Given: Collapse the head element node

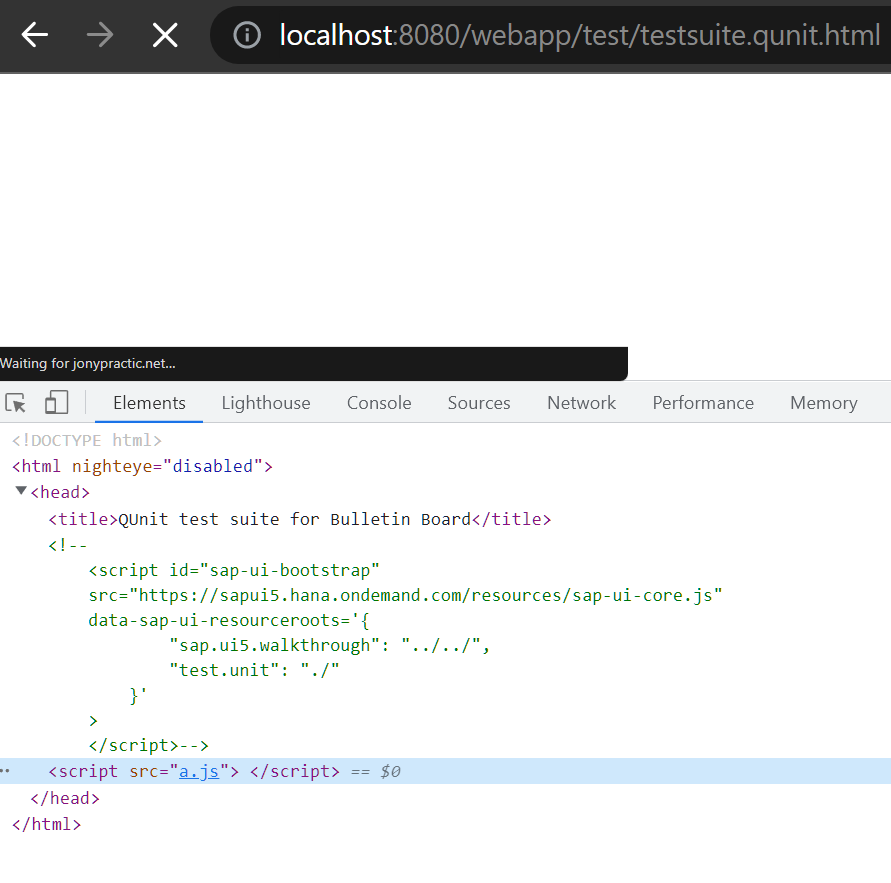Looking at the screenshot, I should click(x=21, y=490).
